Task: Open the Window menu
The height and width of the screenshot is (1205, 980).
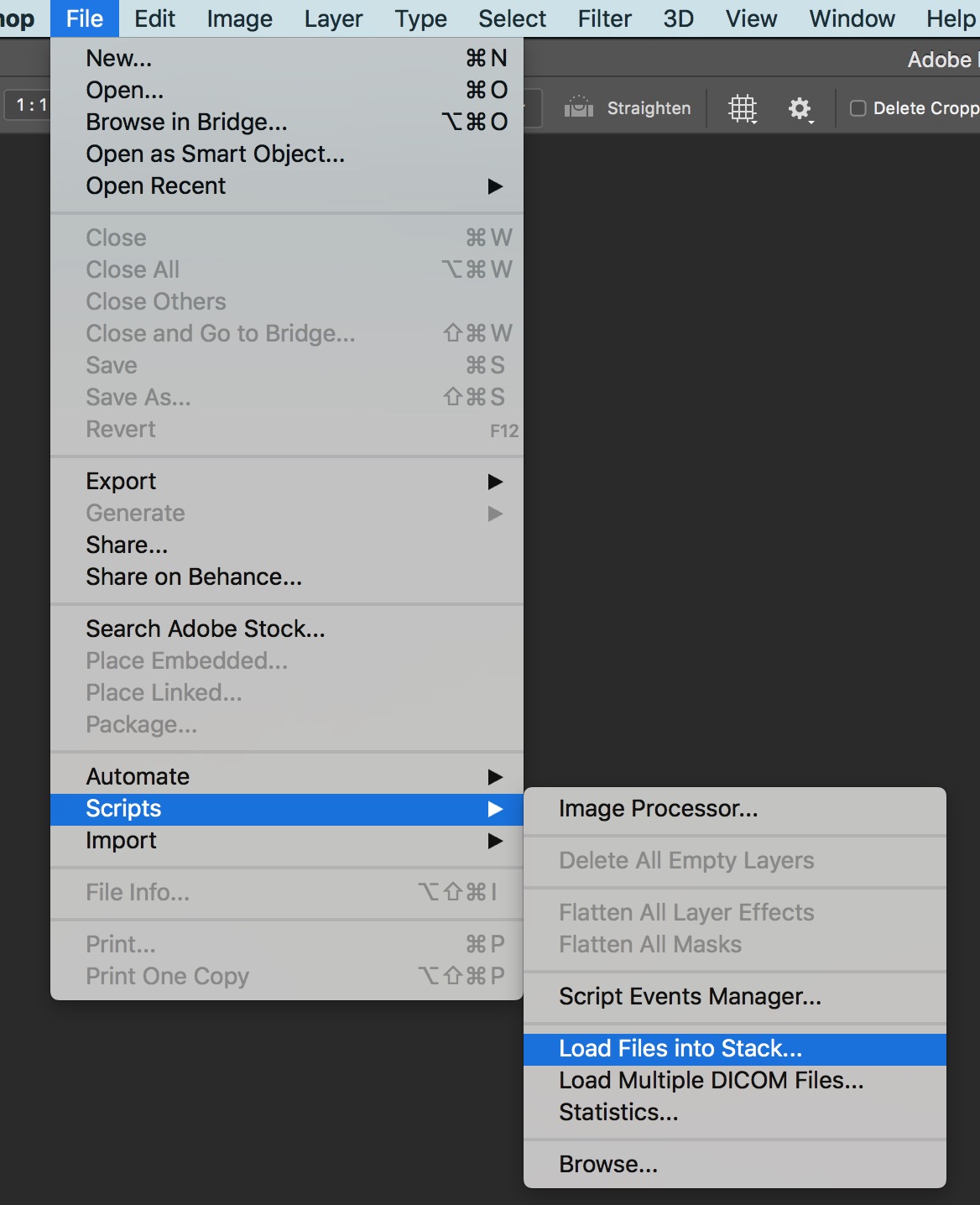Action: pyautogui.click(x=851, y=18)
